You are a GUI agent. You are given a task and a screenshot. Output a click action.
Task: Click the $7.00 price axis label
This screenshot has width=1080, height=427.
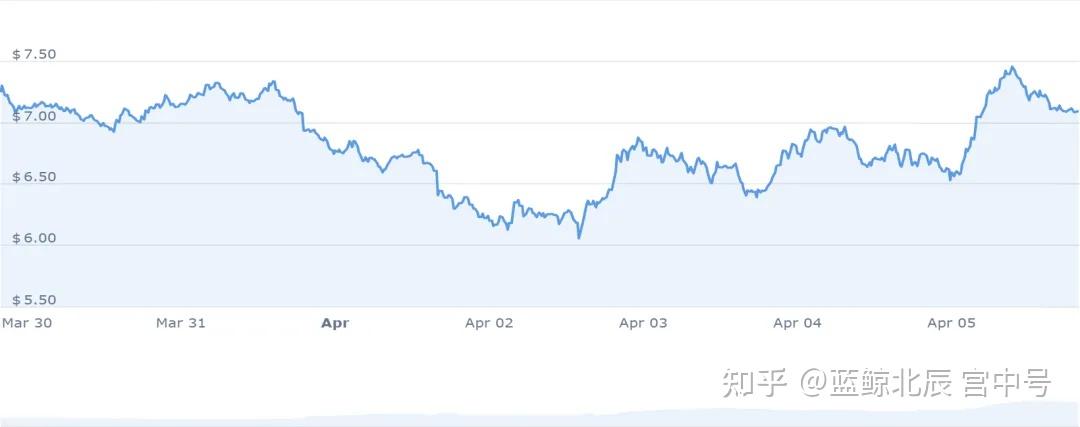34,116
